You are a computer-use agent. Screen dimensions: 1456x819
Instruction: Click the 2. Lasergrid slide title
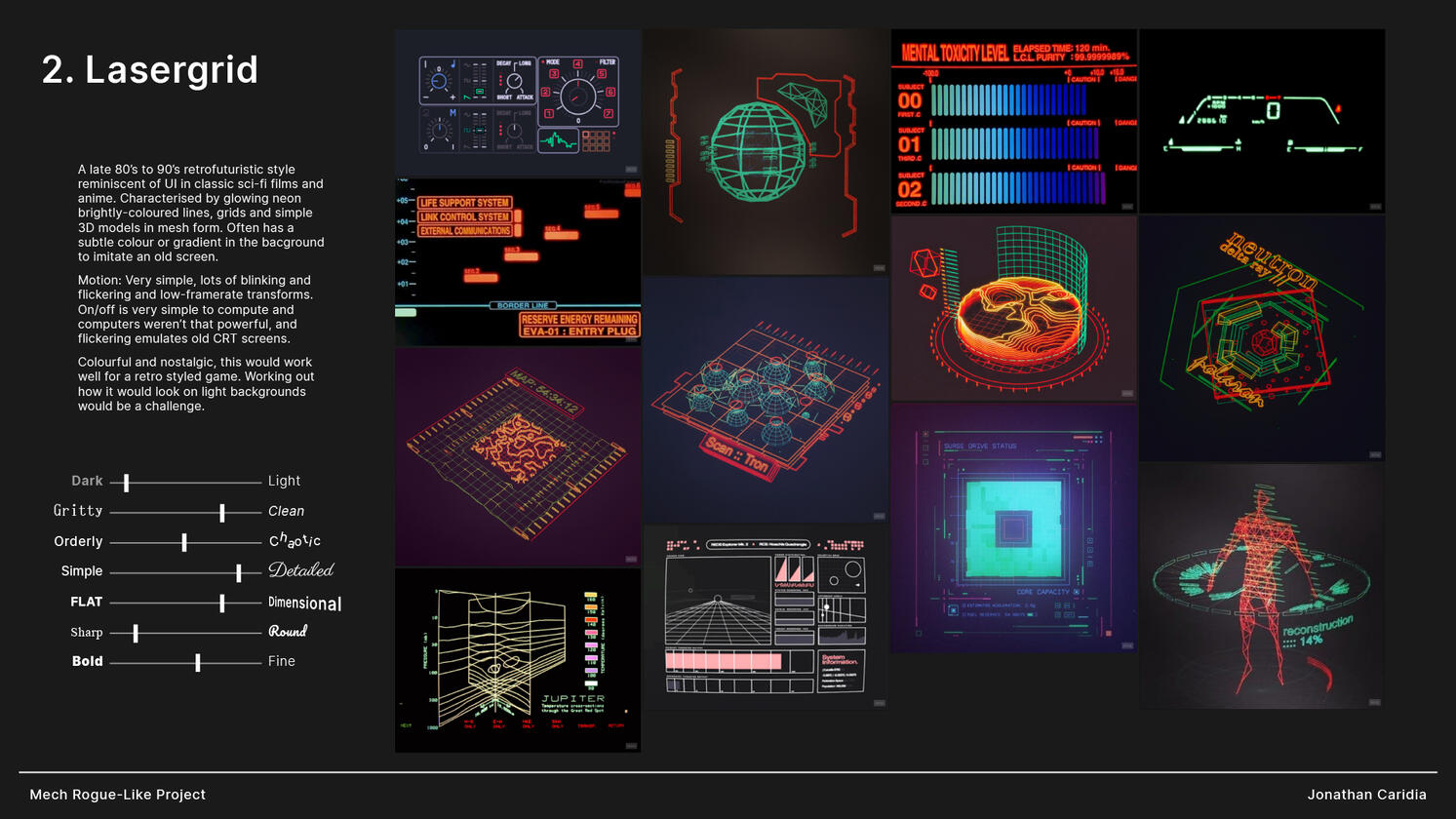click(150, 70)
